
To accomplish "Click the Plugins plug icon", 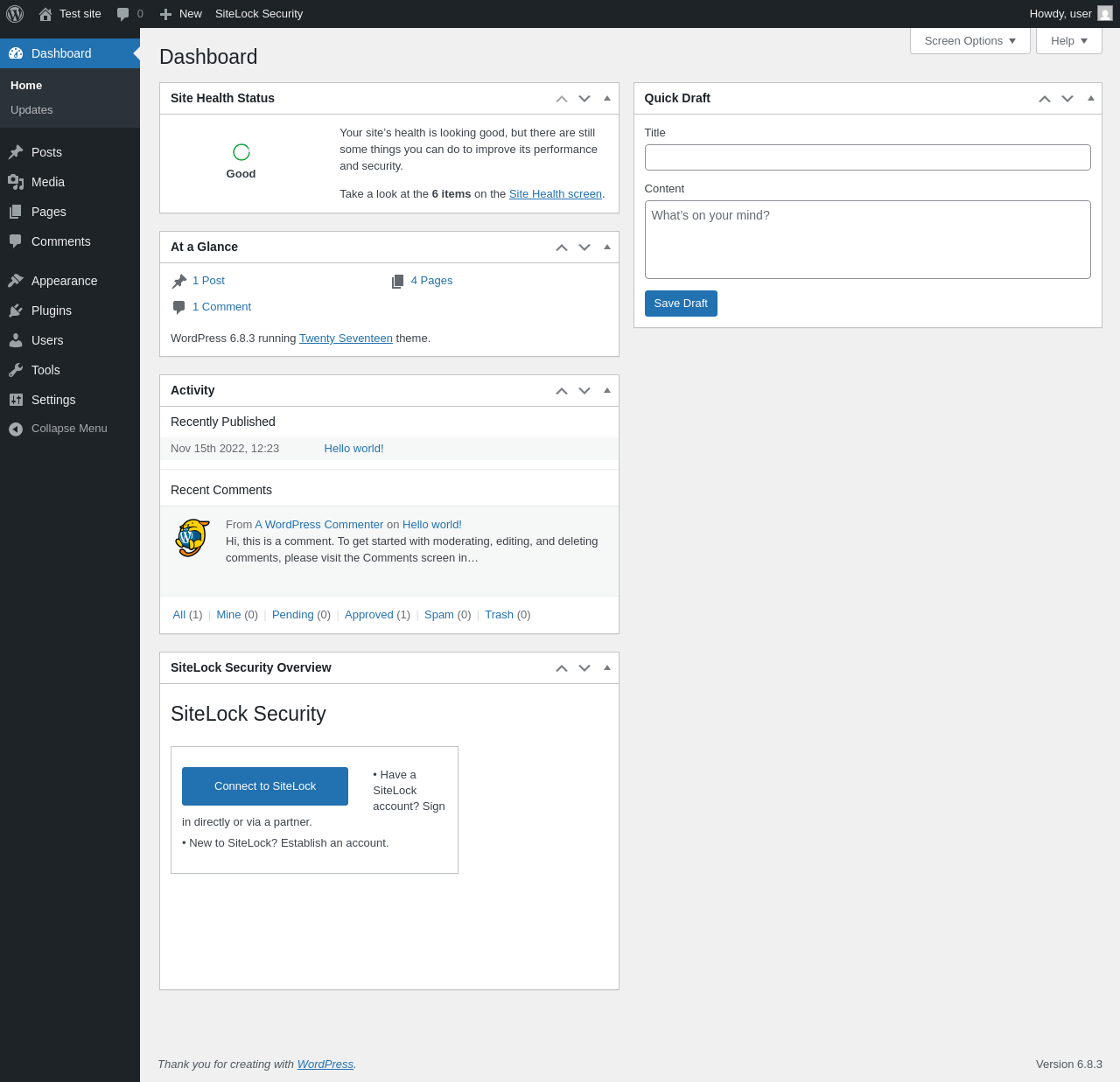I will tap(16, 311).
